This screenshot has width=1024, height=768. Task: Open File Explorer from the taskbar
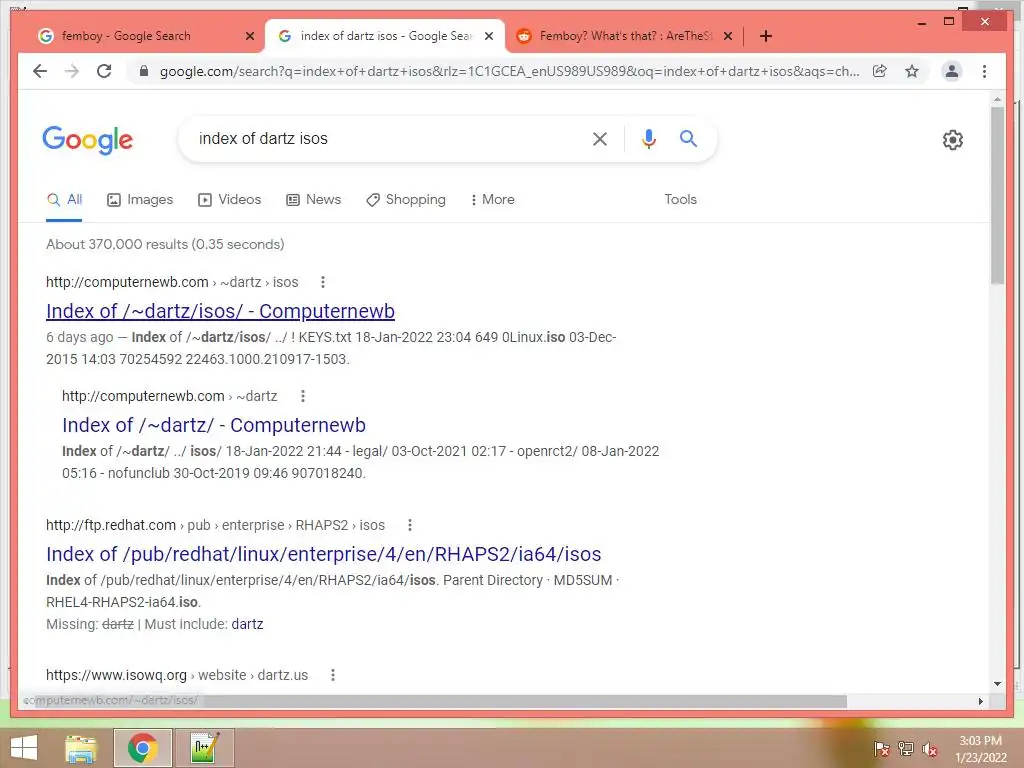(x=81, y=748)
